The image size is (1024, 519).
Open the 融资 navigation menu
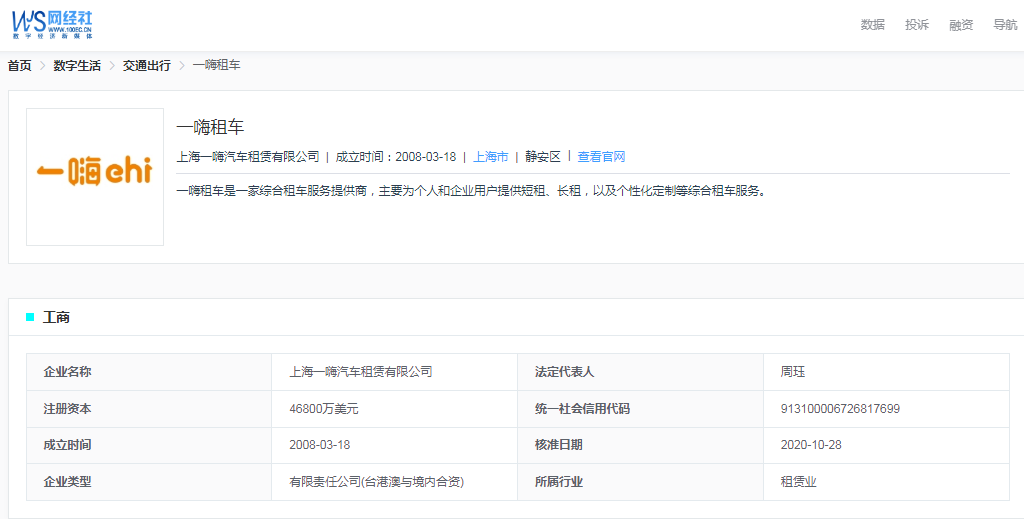(961, 25)
